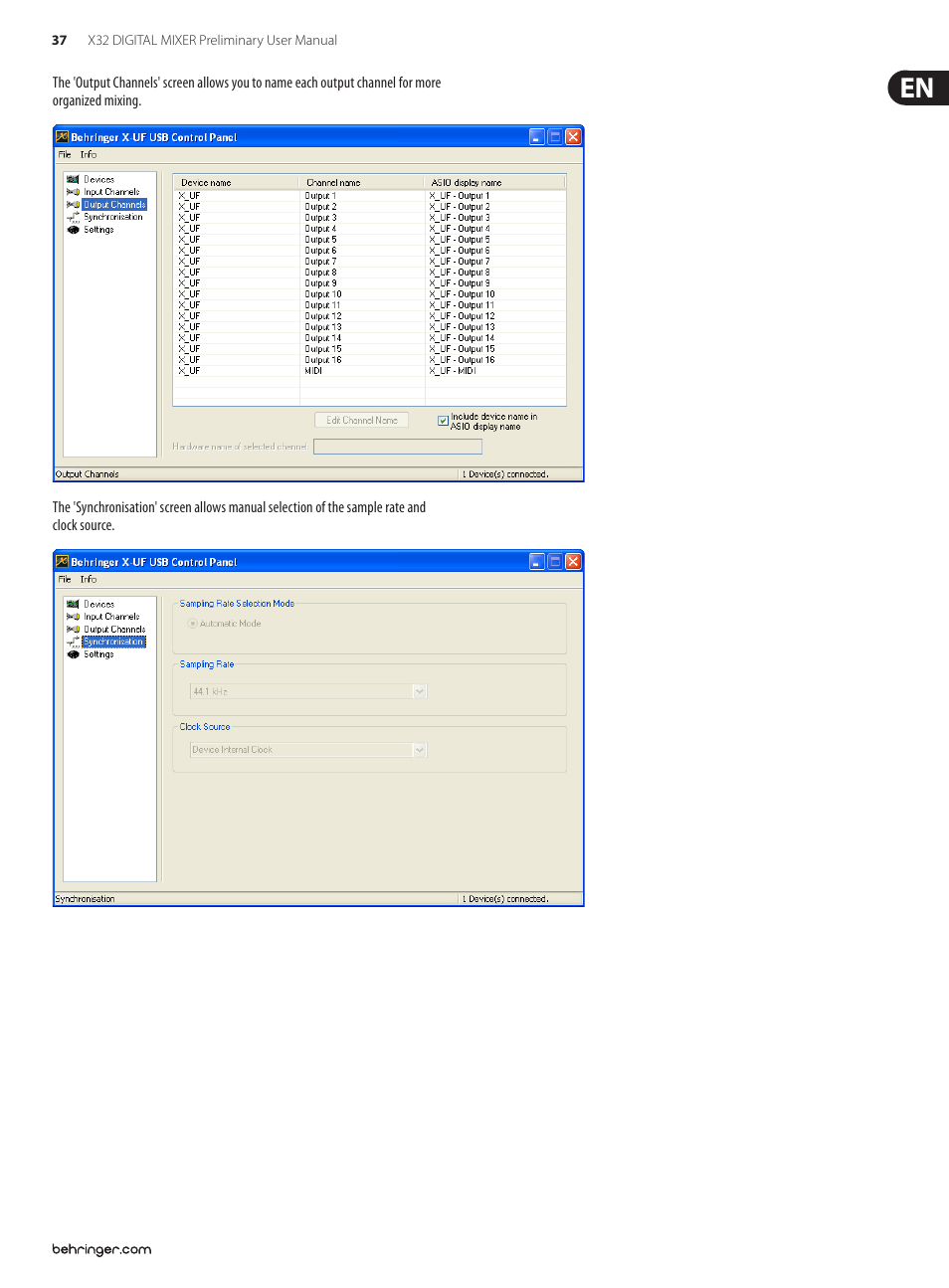Viewport: 949px width, 1288px height.
Task: Maximize the window containing Sampling Rate settings
Action: pos(555,562)
